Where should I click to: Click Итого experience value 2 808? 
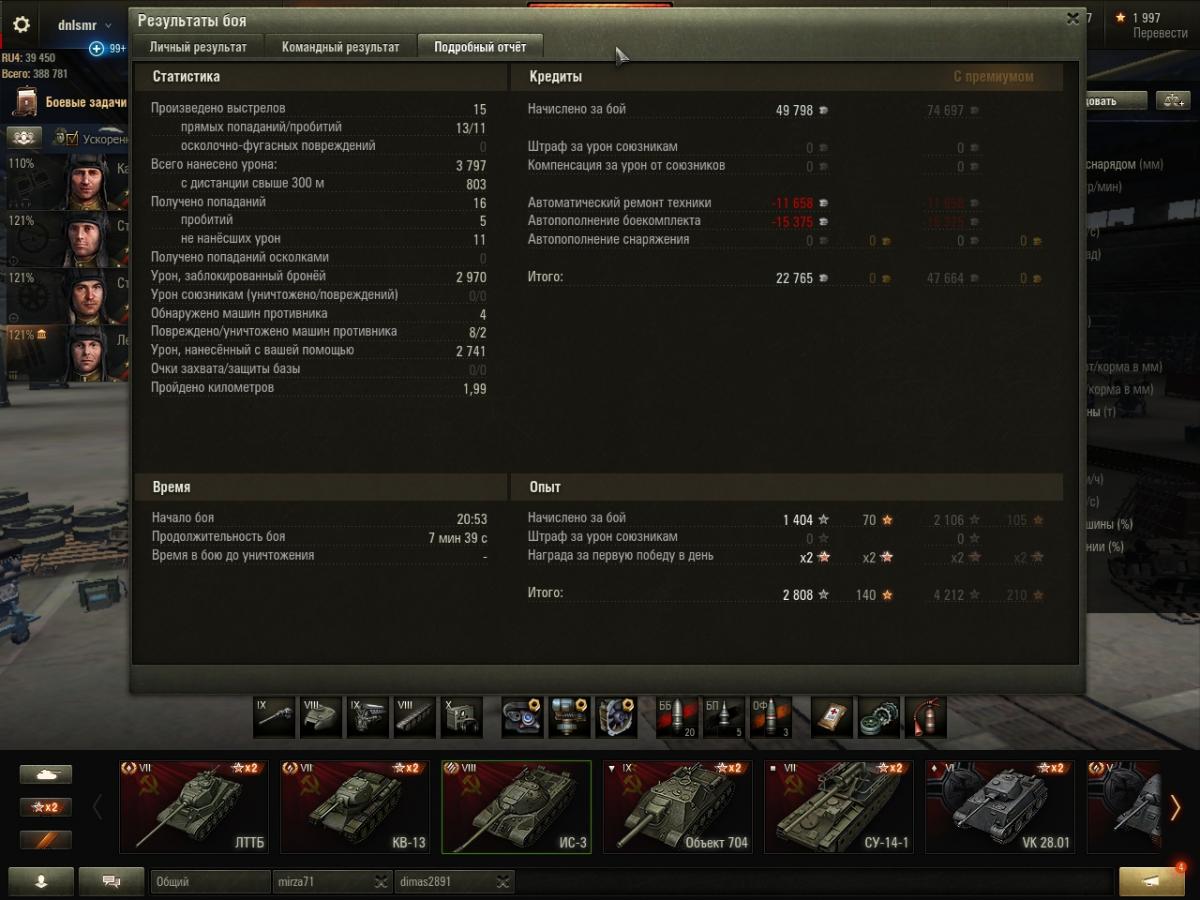pyautogui.click(x=798, y=595)
